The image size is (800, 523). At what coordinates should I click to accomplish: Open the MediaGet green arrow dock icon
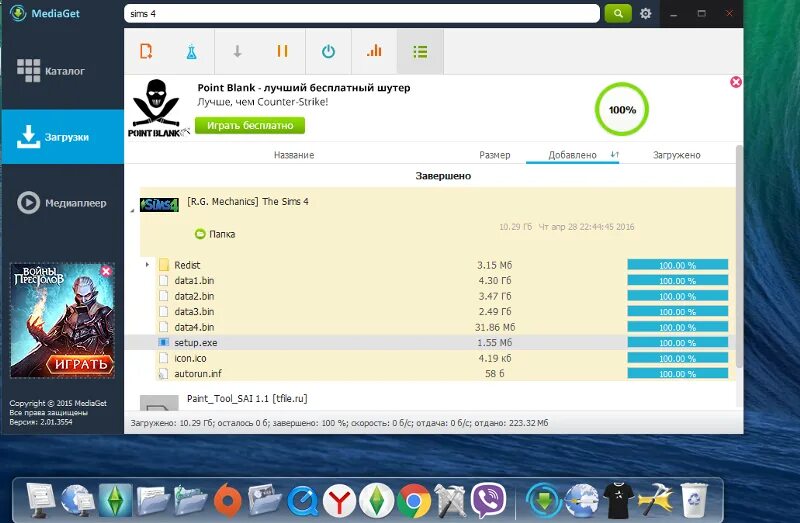(544, 501)
